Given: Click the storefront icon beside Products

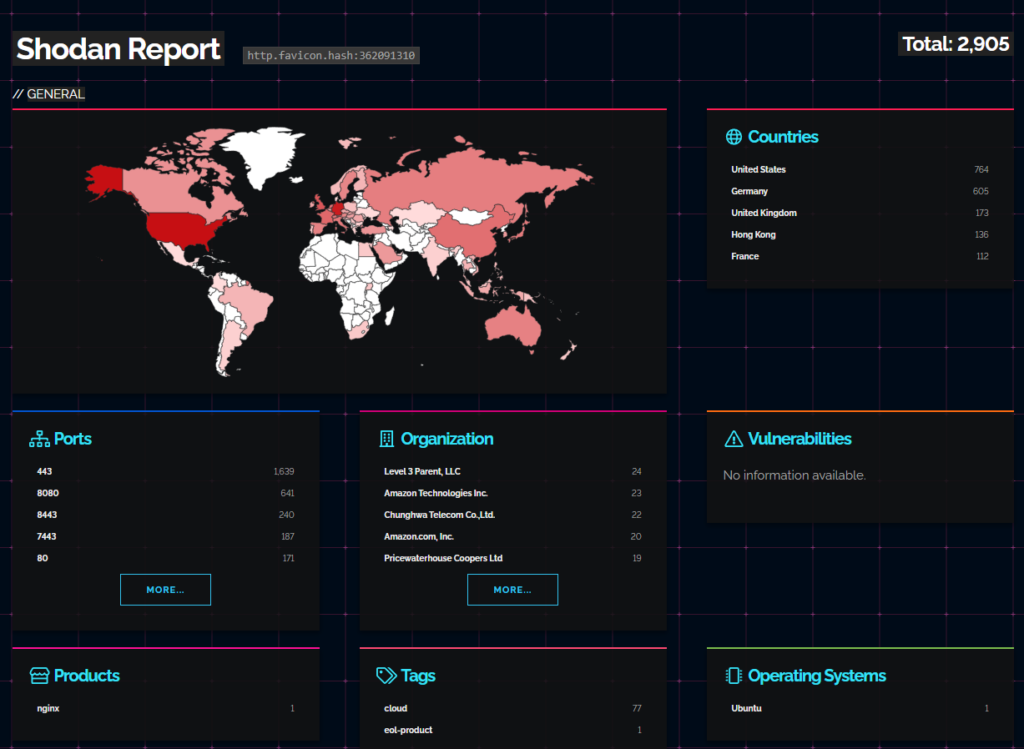Looking at the screenshot, I should [39, 676].
